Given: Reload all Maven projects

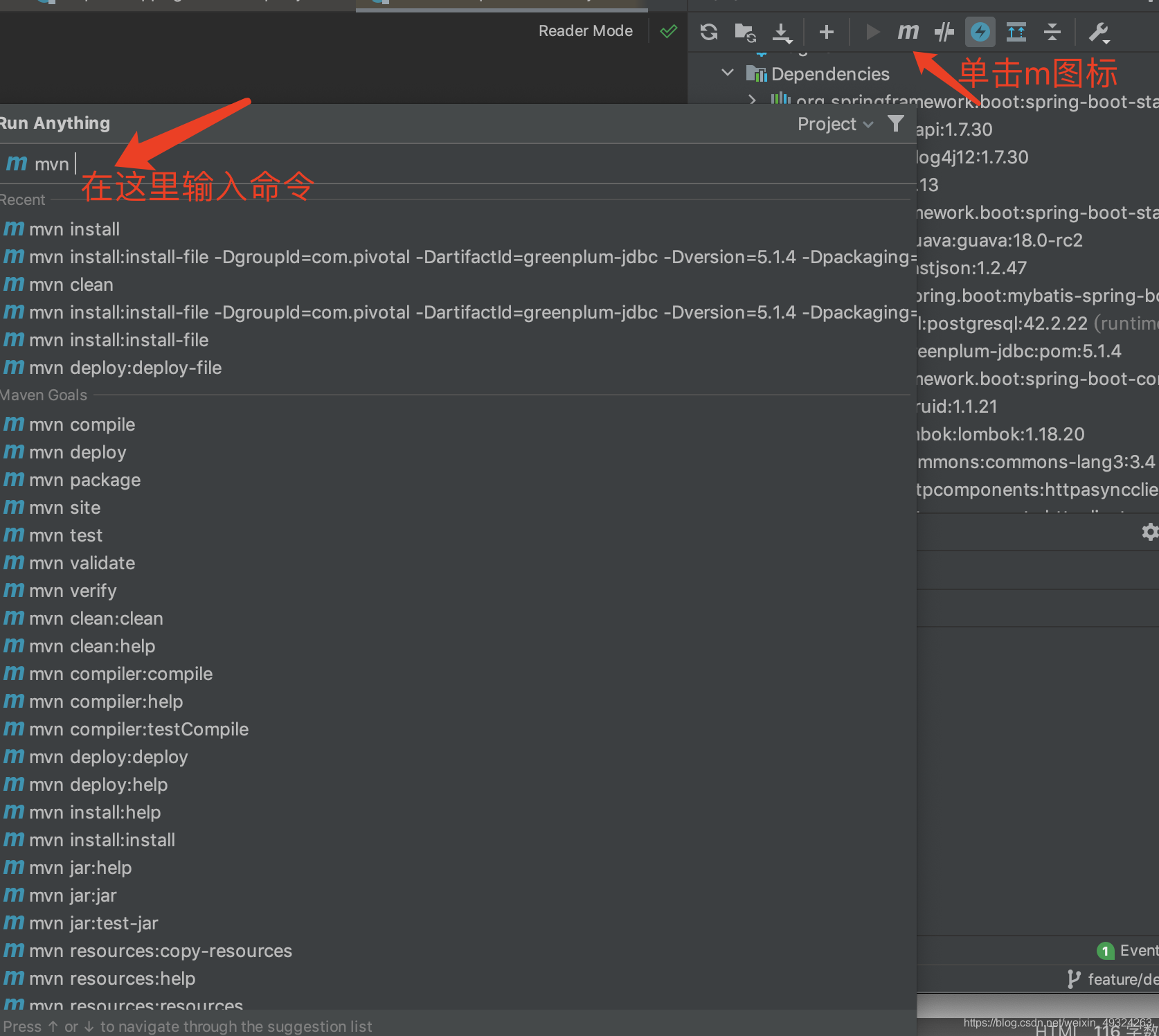Looking at the screenshot, I should [708, 32].
